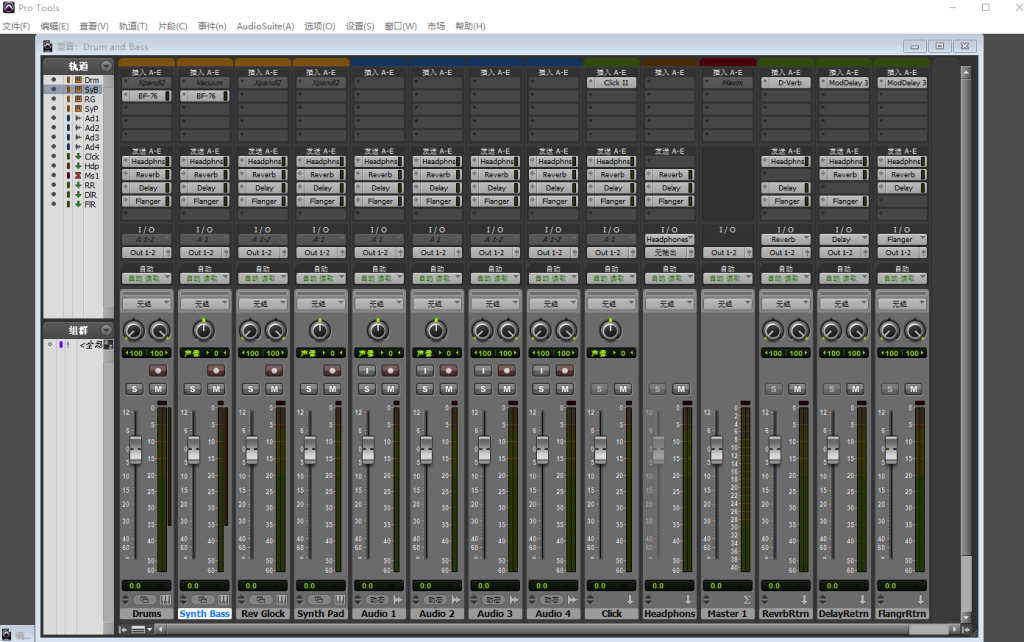Screen dimensions: 1024x642
Task: Click the Clck aux input icon in track list
Action: [78, 157]
